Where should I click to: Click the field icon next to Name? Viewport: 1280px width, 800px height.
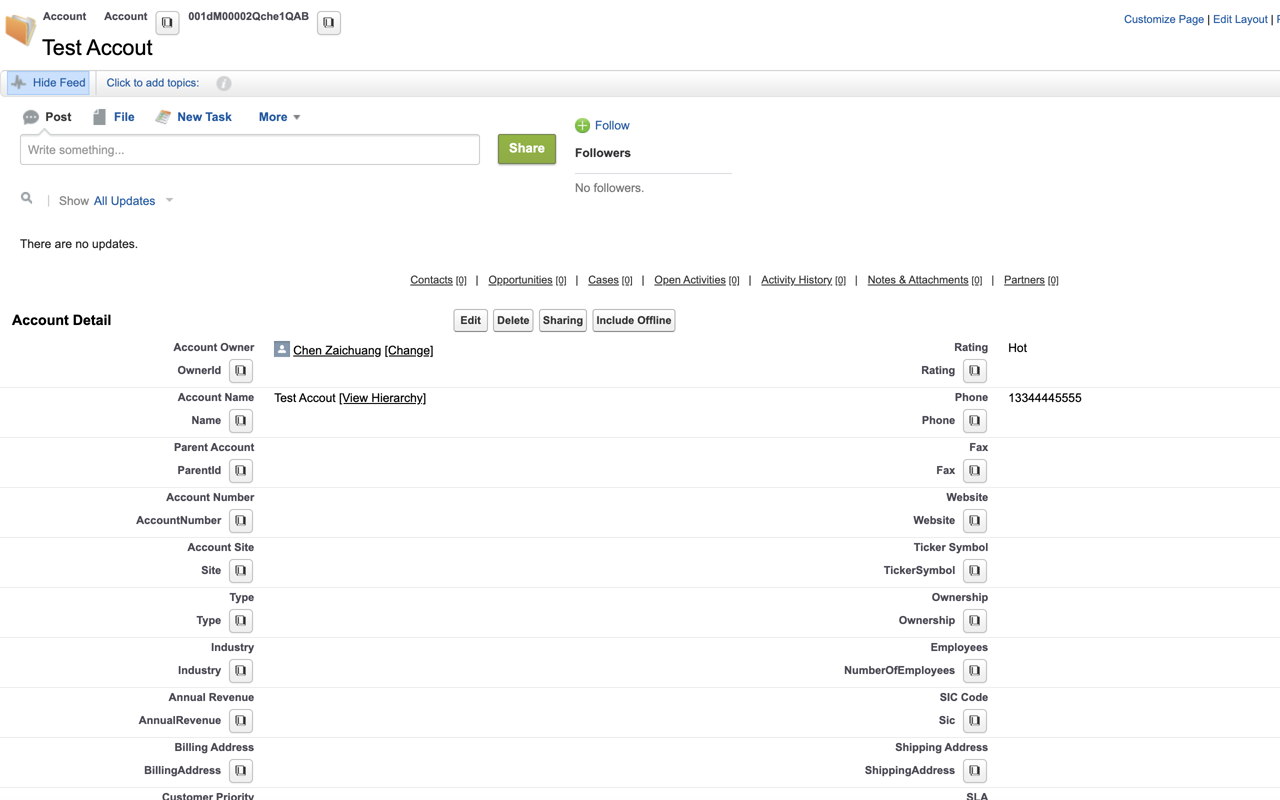(x=240, y=420)
